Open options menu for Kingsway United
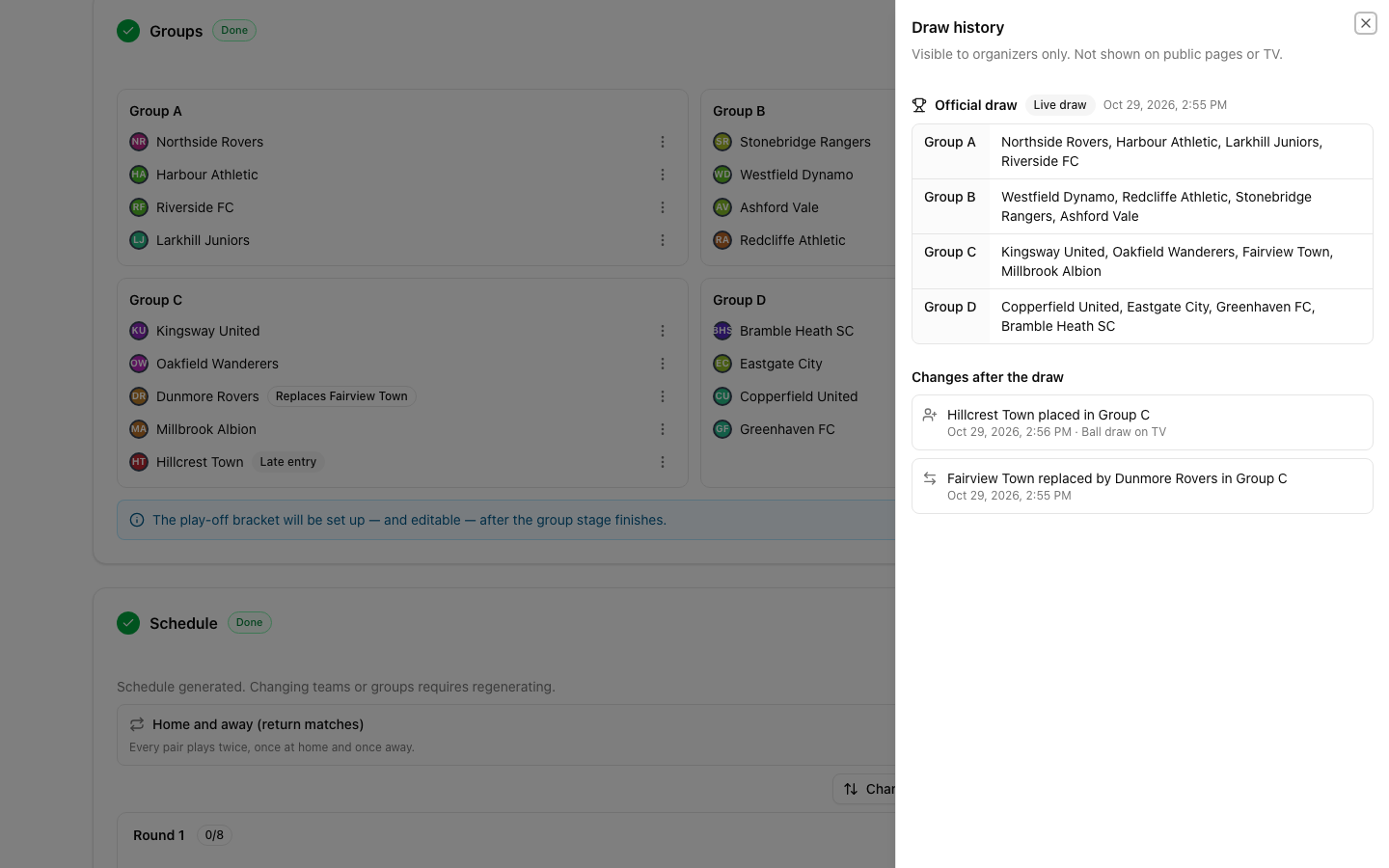The width and height of the screenshot is (1389, 868). click(663, 331)
